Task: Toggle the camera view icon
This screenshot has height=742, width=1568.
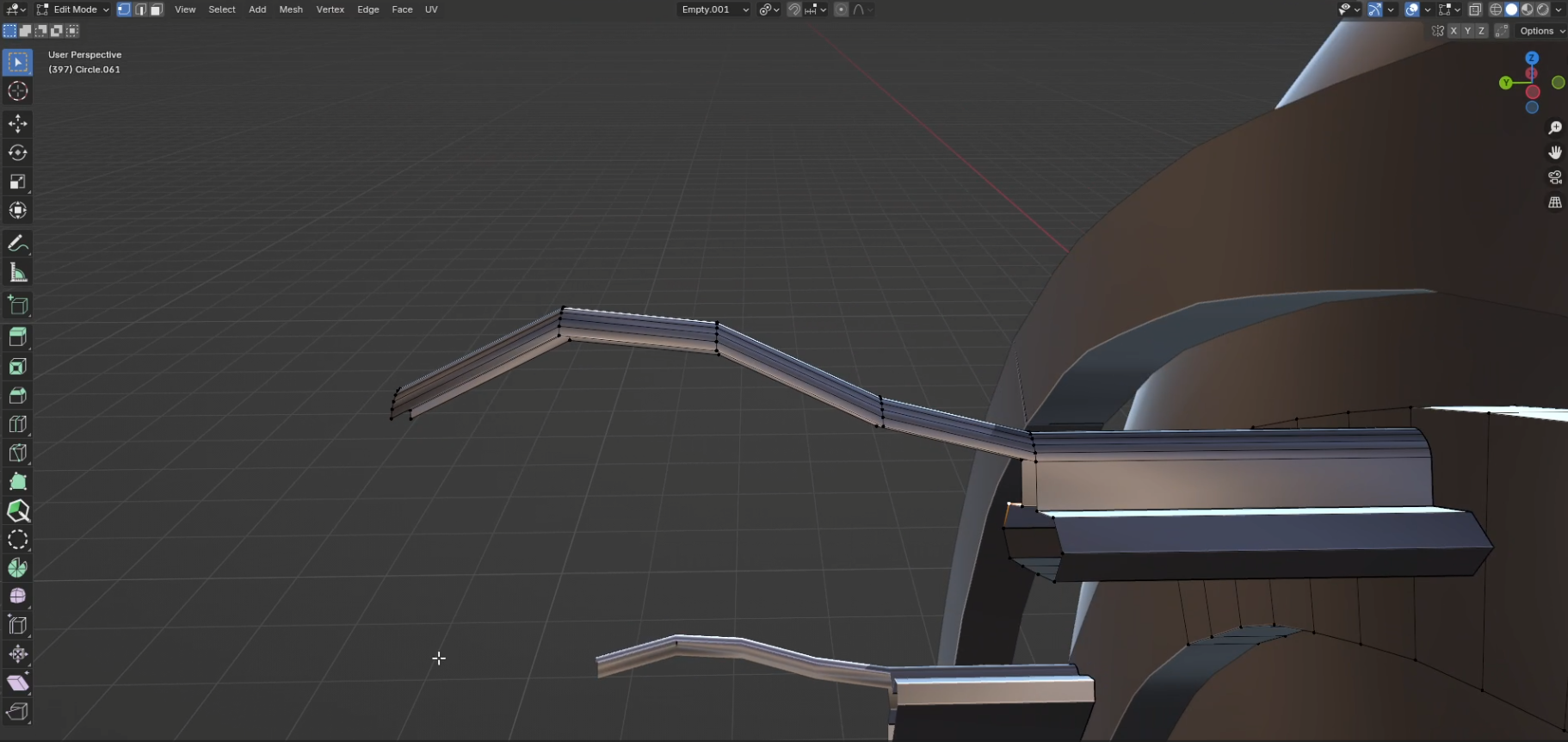Action: pos(1555,177)
